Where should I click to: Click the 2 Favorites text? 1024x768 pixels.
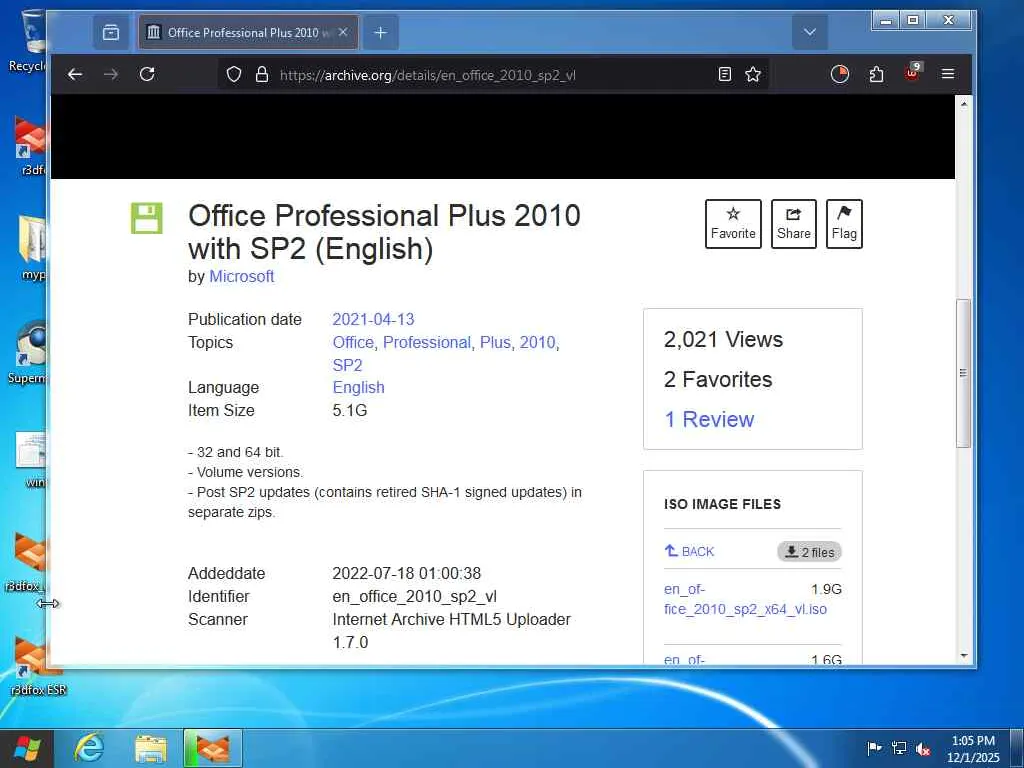[718, 379]
